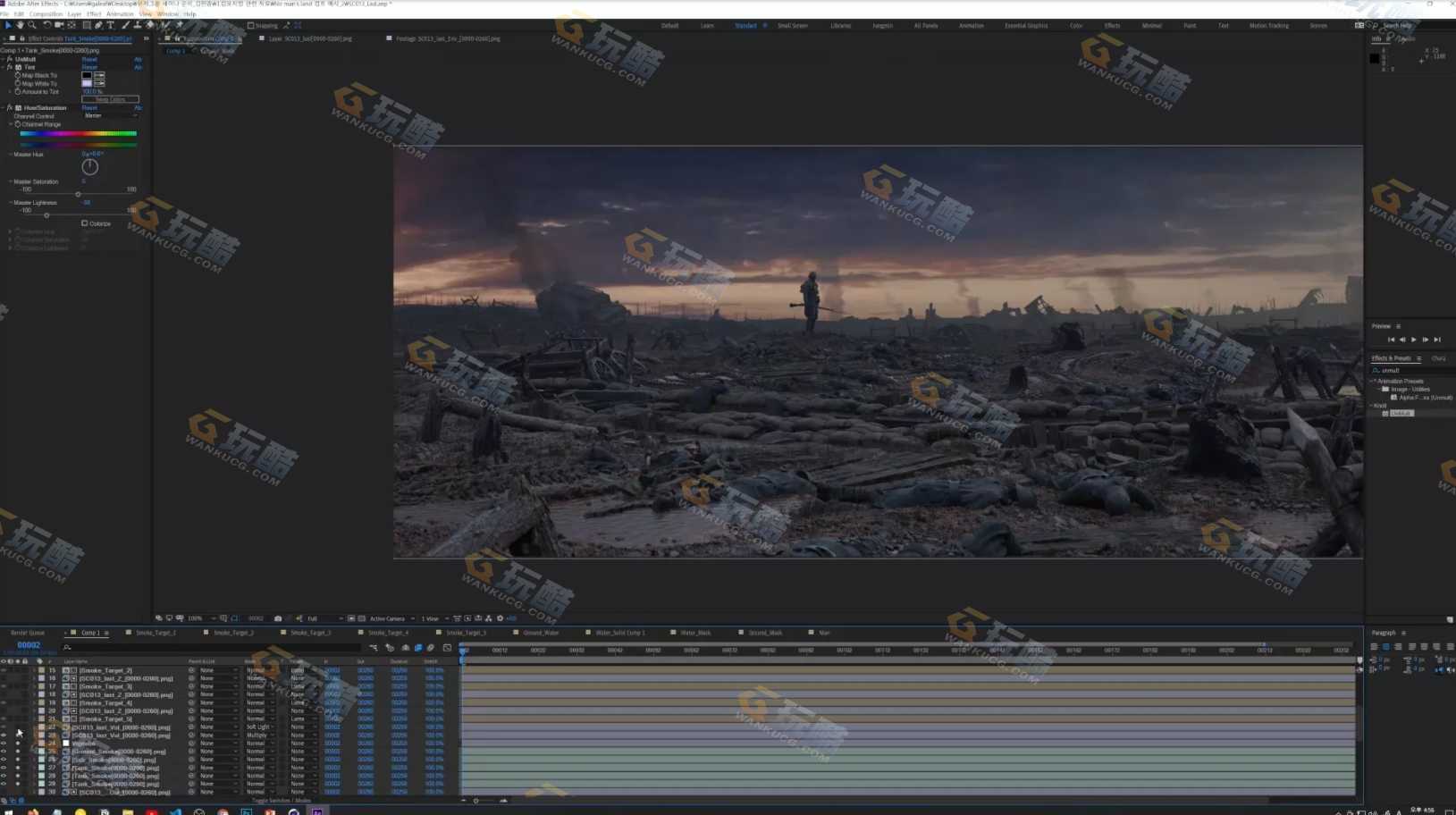The height and width of the screenshot is (815, 1456).
Task: Open the viewer resolution Full dropdown
Action: click(x=325, y=618)
